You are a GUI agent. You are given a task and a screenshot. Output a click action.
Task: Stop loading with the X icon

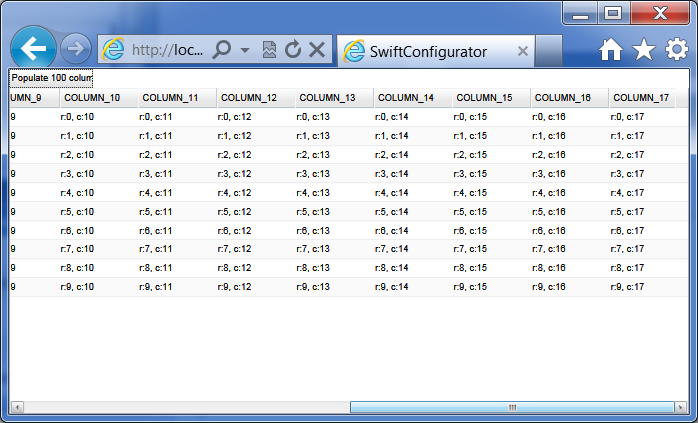click(x=317, y=50)
